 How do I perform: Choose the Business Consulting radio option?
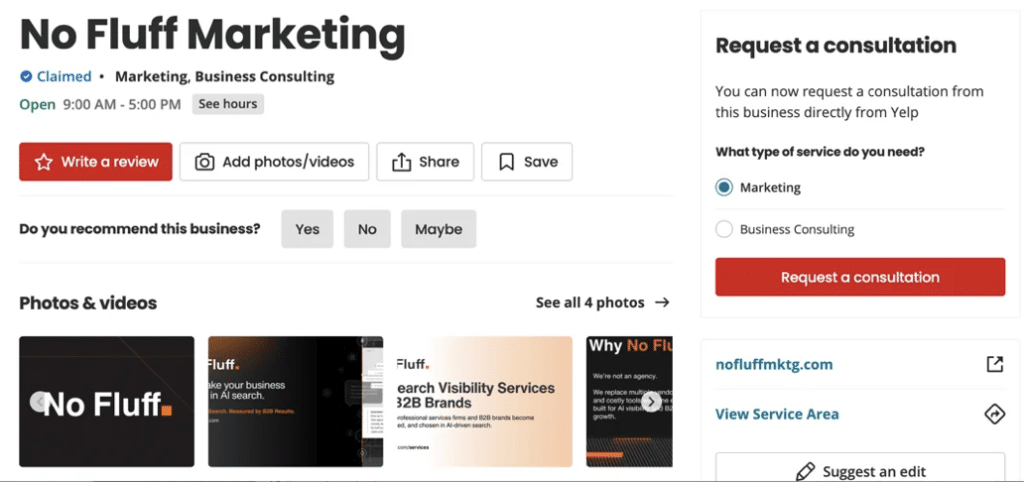pyautogui.click(x=724, y=230)
